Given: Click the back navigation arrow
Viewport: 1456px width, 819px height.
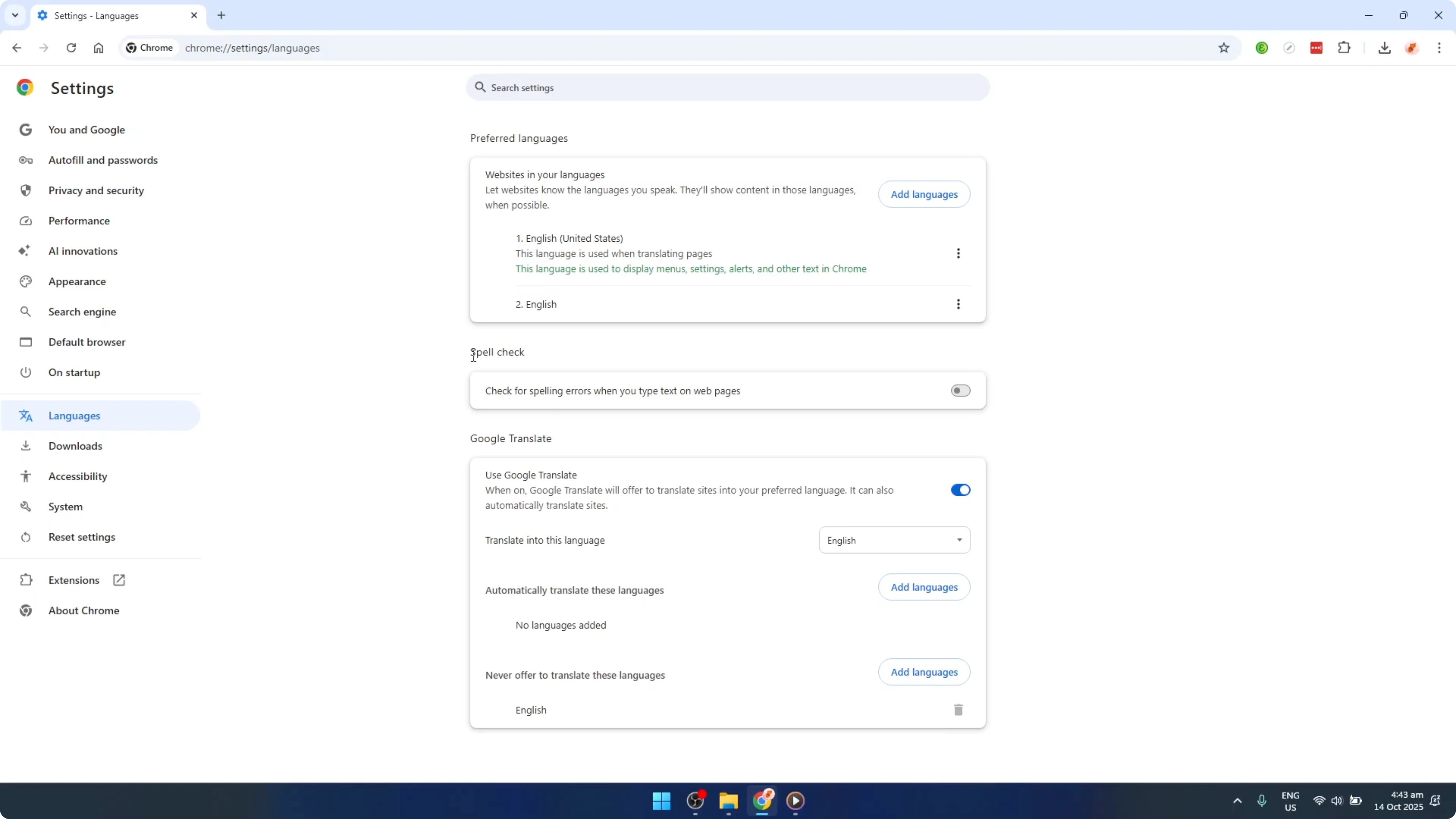Looking at the screenshot, I should pos(17,48).
